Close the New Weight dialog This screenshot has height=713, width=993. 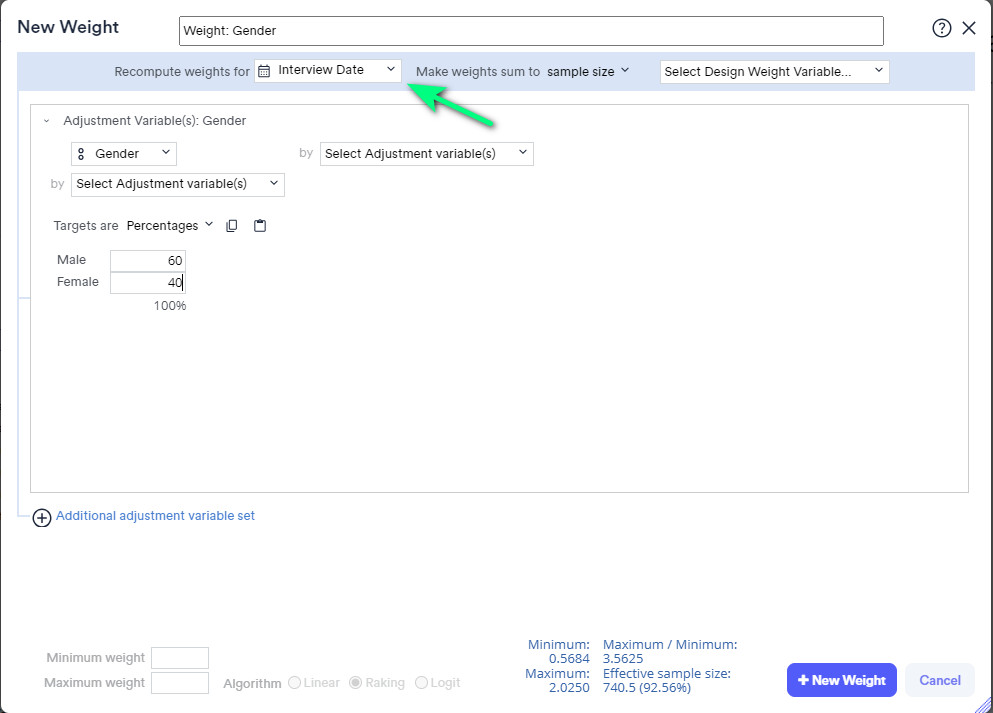pyautogui.click(x=968, y=28)
